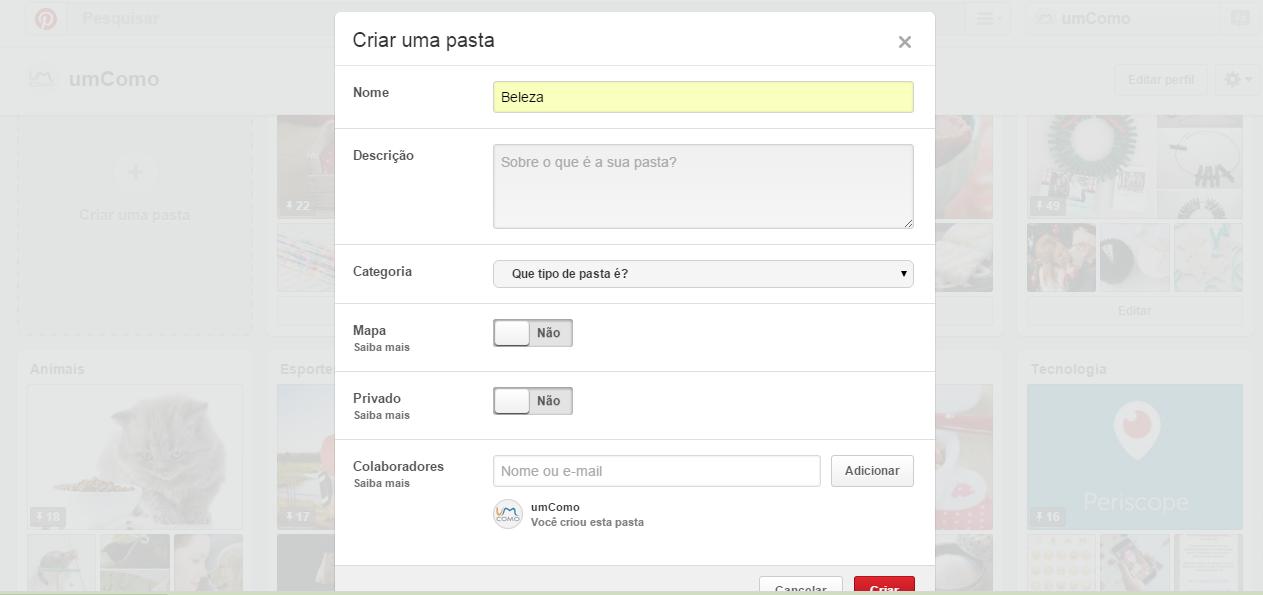The height and width of the screenshot is (595, 1263).
Task: Click the plus icon for new pasta
Action: 135,172
